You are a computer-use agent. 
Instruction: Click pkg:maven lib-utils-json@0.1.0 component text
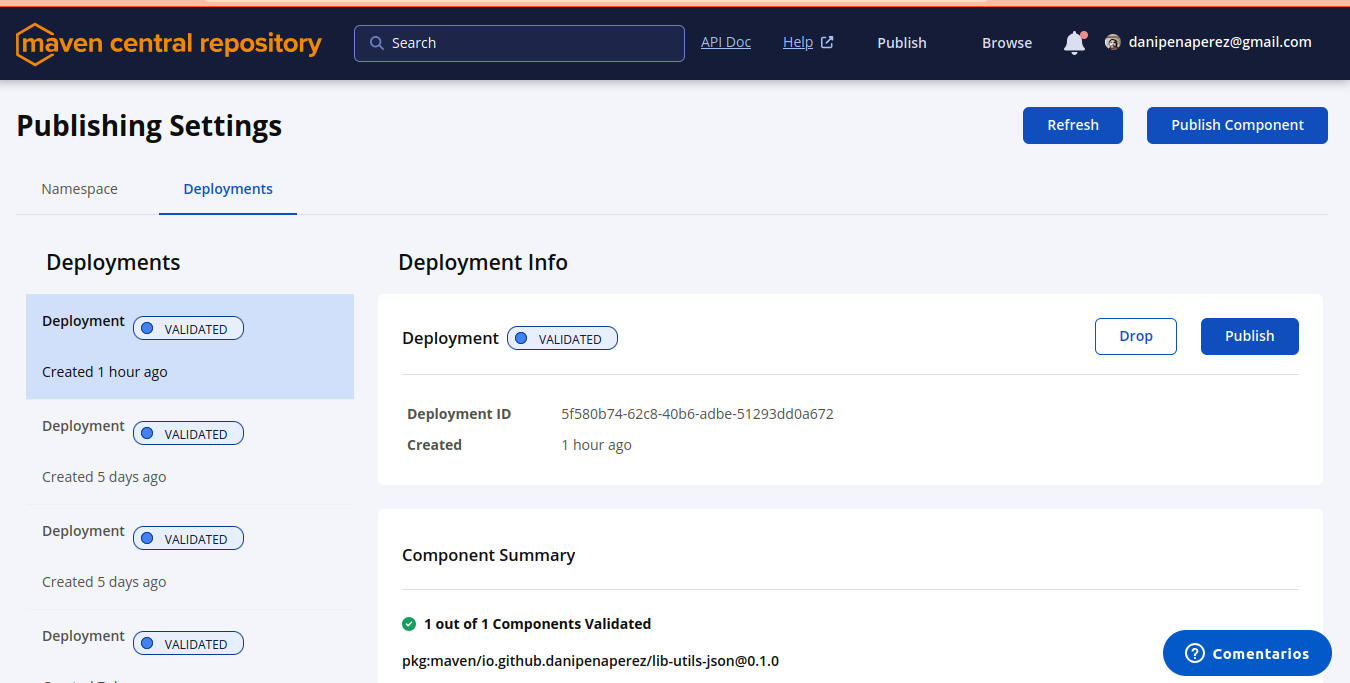click(590, 661)
